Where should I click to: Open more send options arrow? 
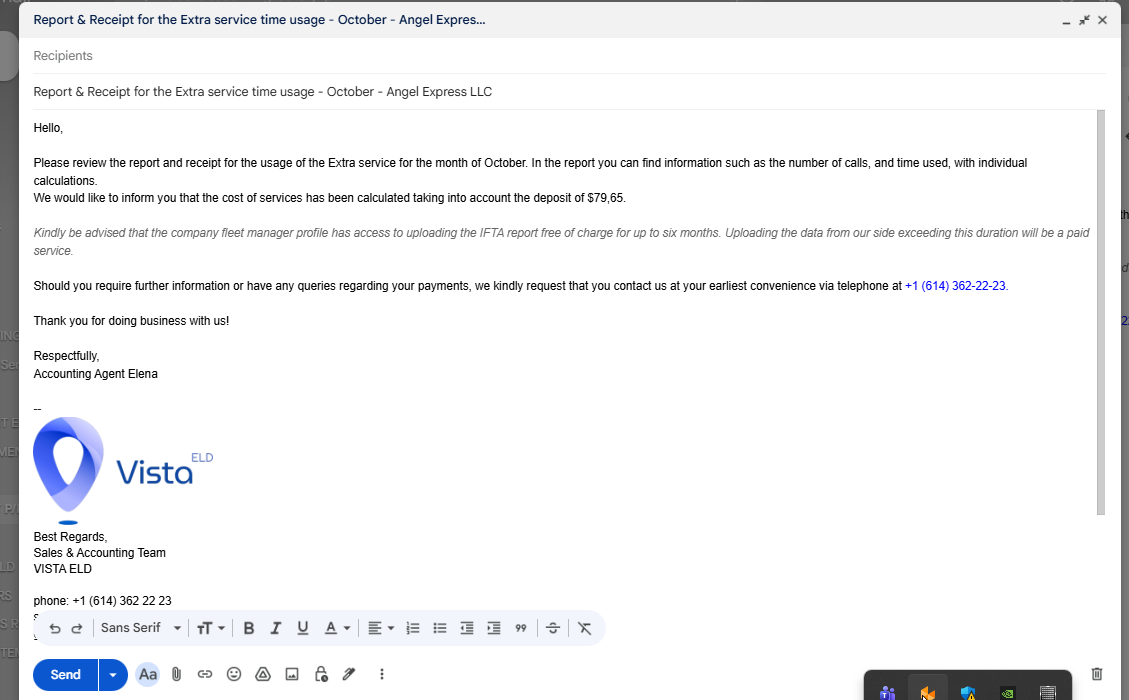tap(113, 675)
